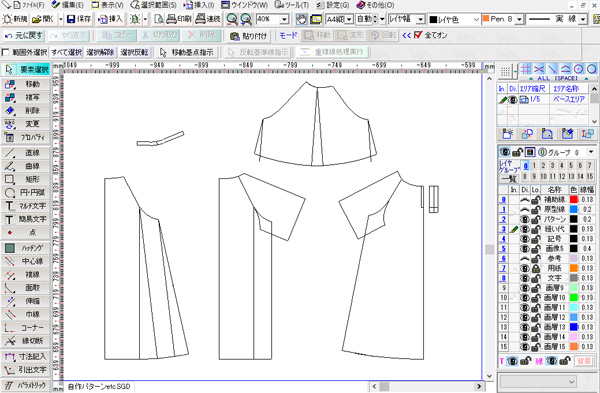Open the 設定(G) menu
Image resolution: width=600 pixels, height=393 pixels.
pyautogui.click(x=333, y=5)
